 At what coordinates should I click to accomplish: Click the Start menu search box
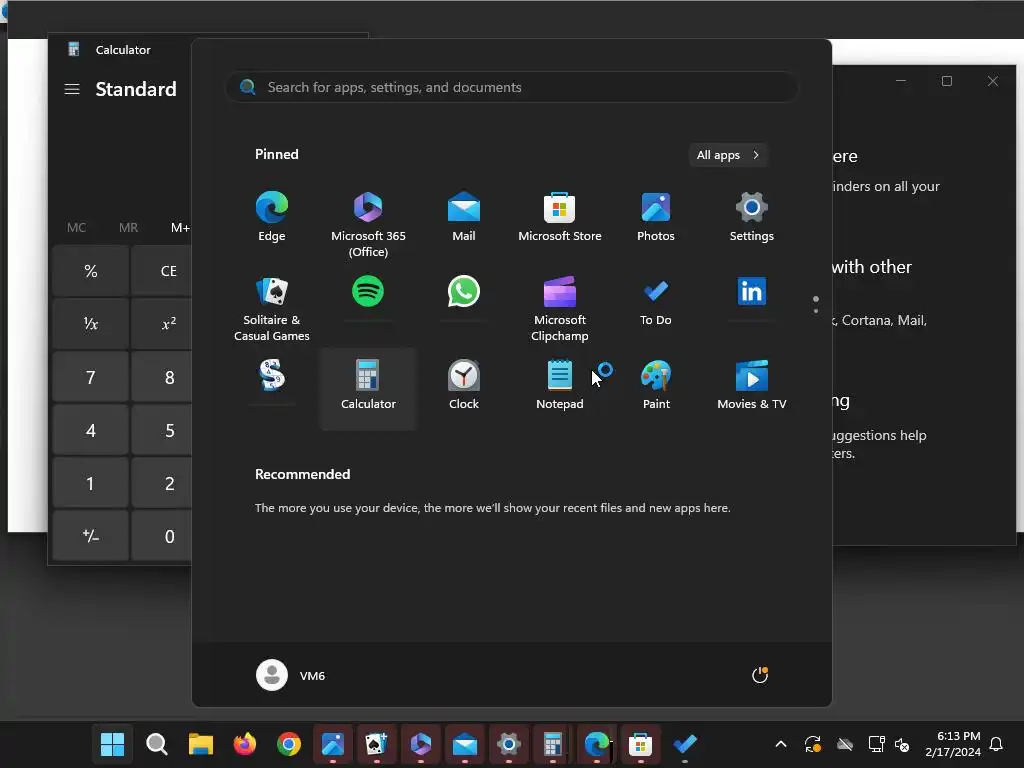511,87
